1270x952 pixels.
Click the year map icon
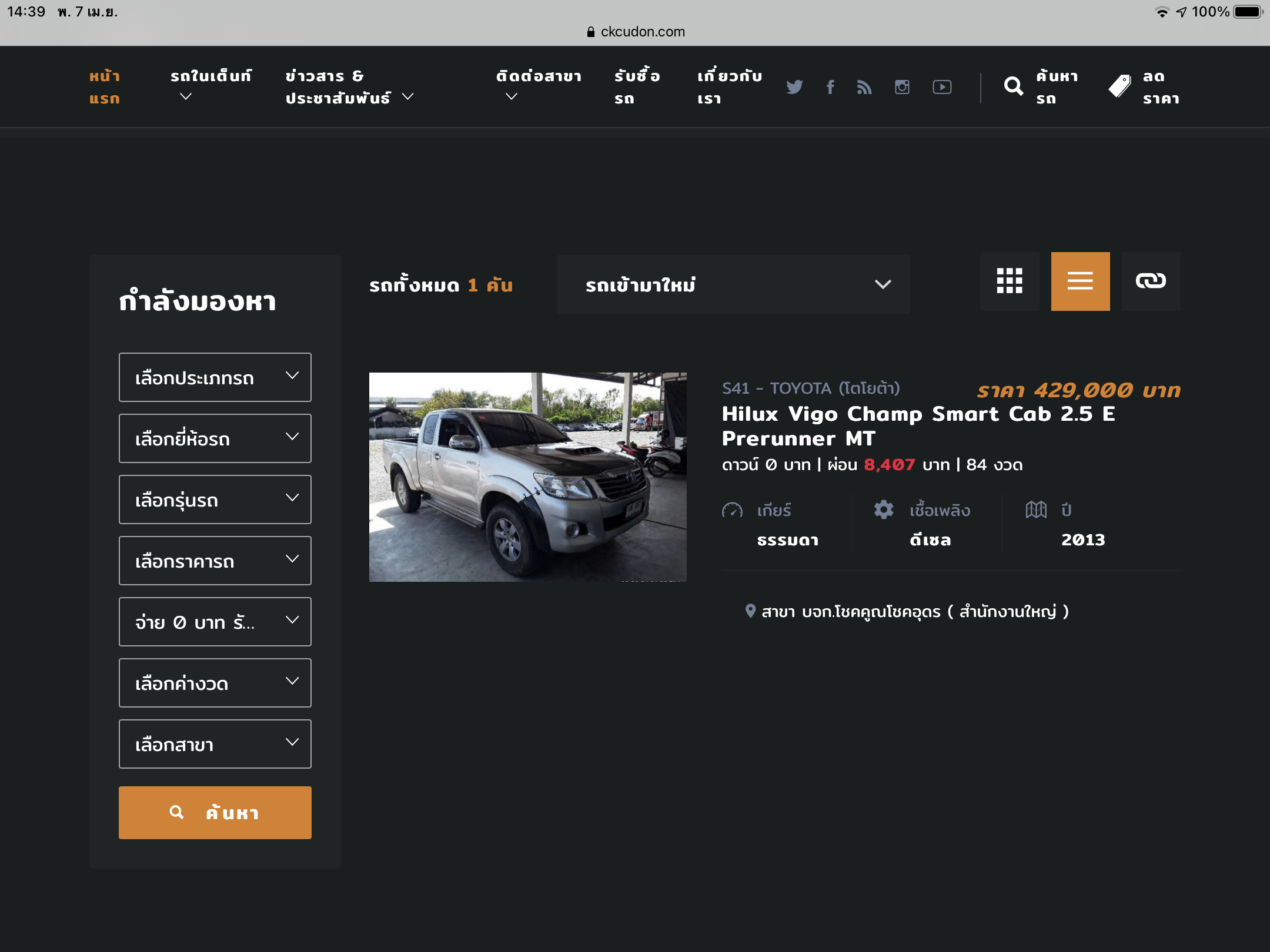pos(1036,509)
